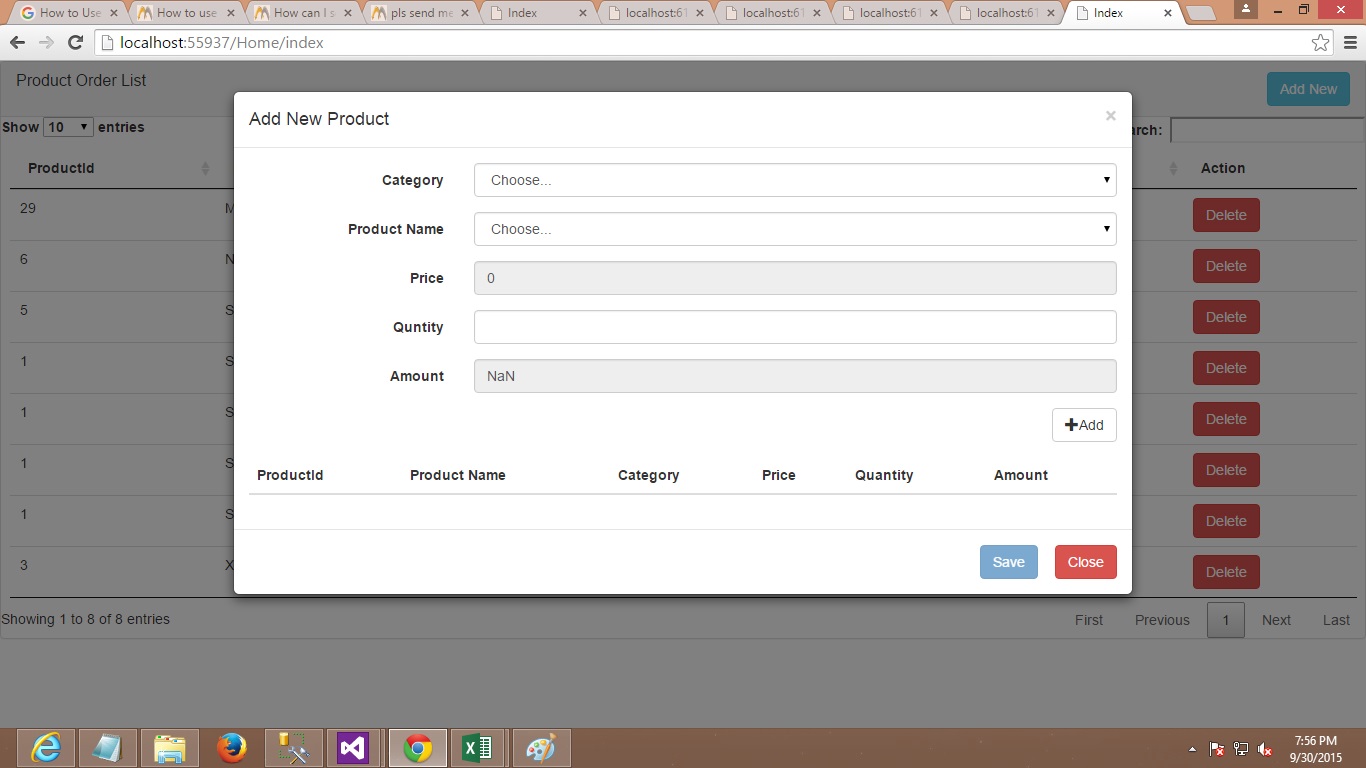
Task: Expand the Category dropdown
Action: 795,180
